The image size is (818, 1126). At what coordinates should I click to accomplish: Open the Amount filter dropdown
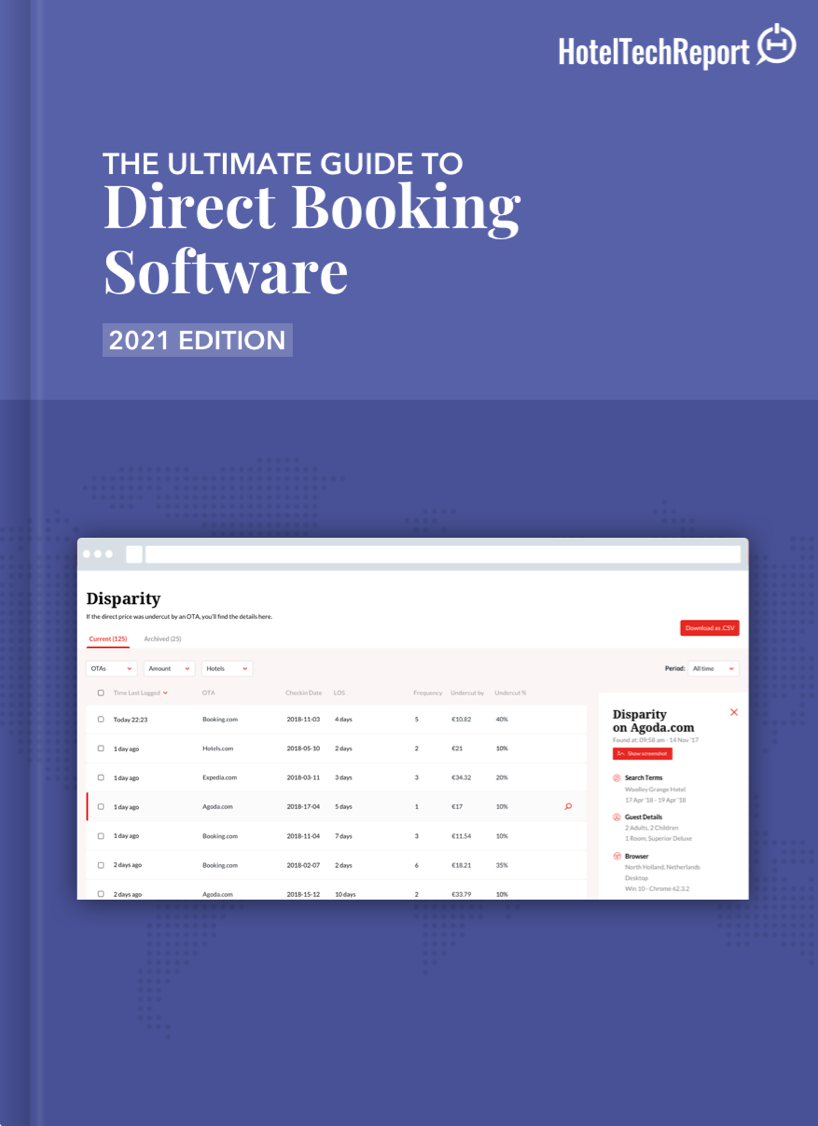tap(169, 669)
